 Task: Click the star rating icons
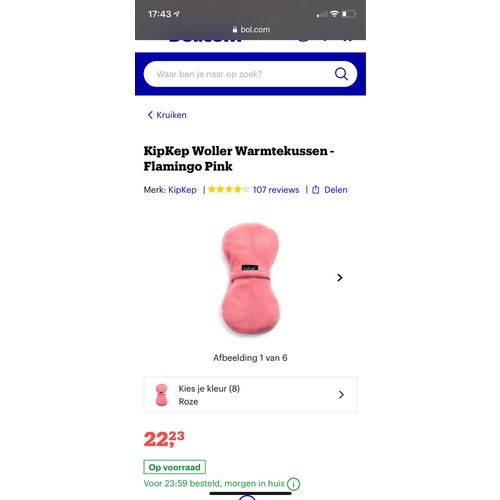[228, 189]
